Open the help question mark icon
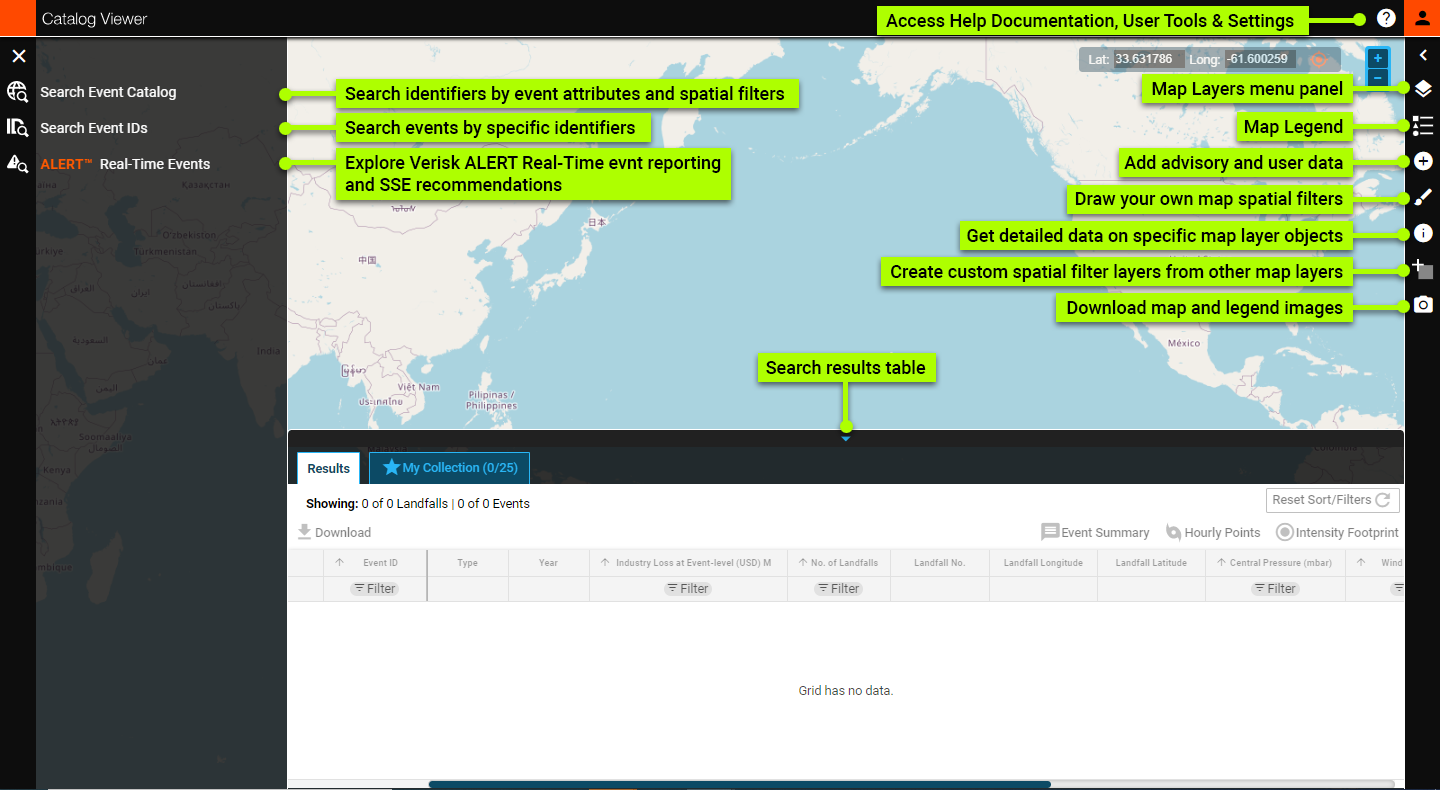1440x790 pixels. tap(1386, 18)
